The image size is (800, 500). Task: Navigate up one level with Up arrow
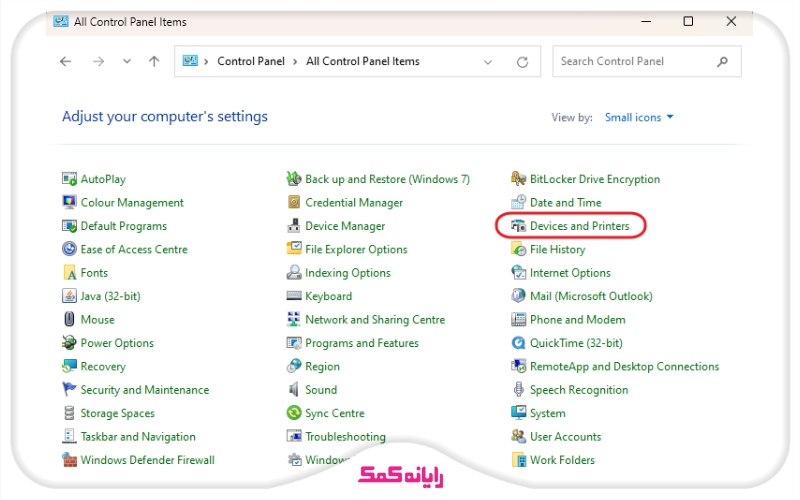tap(154, 61)
